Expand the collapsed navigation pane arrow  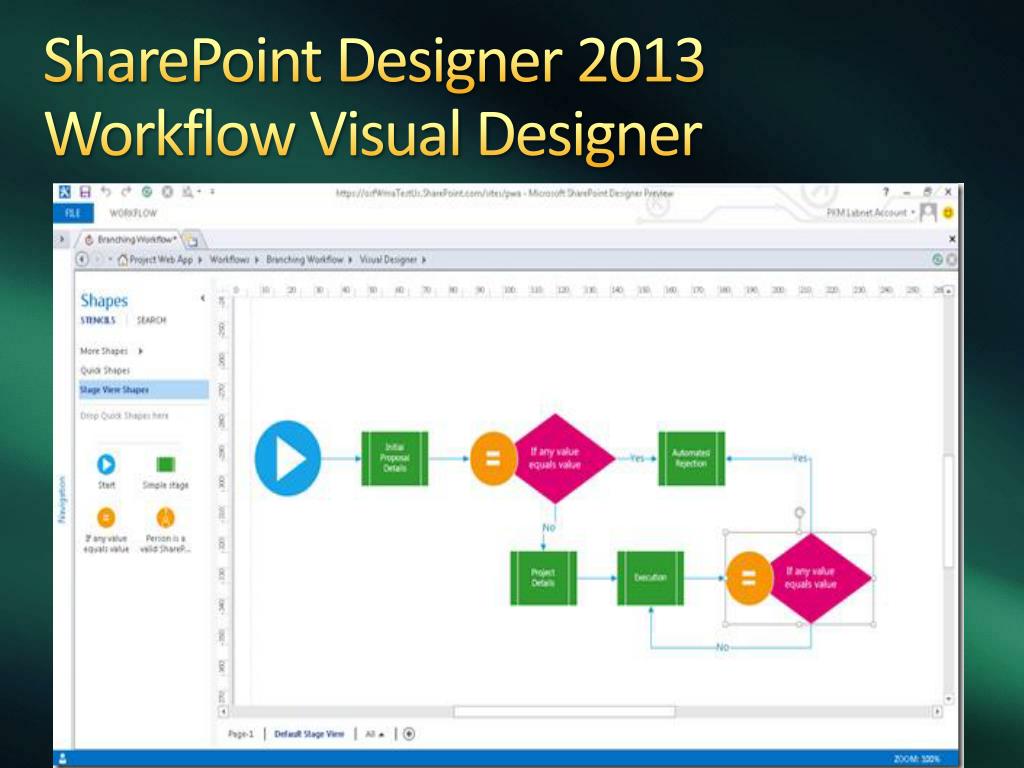coord(62,239)
